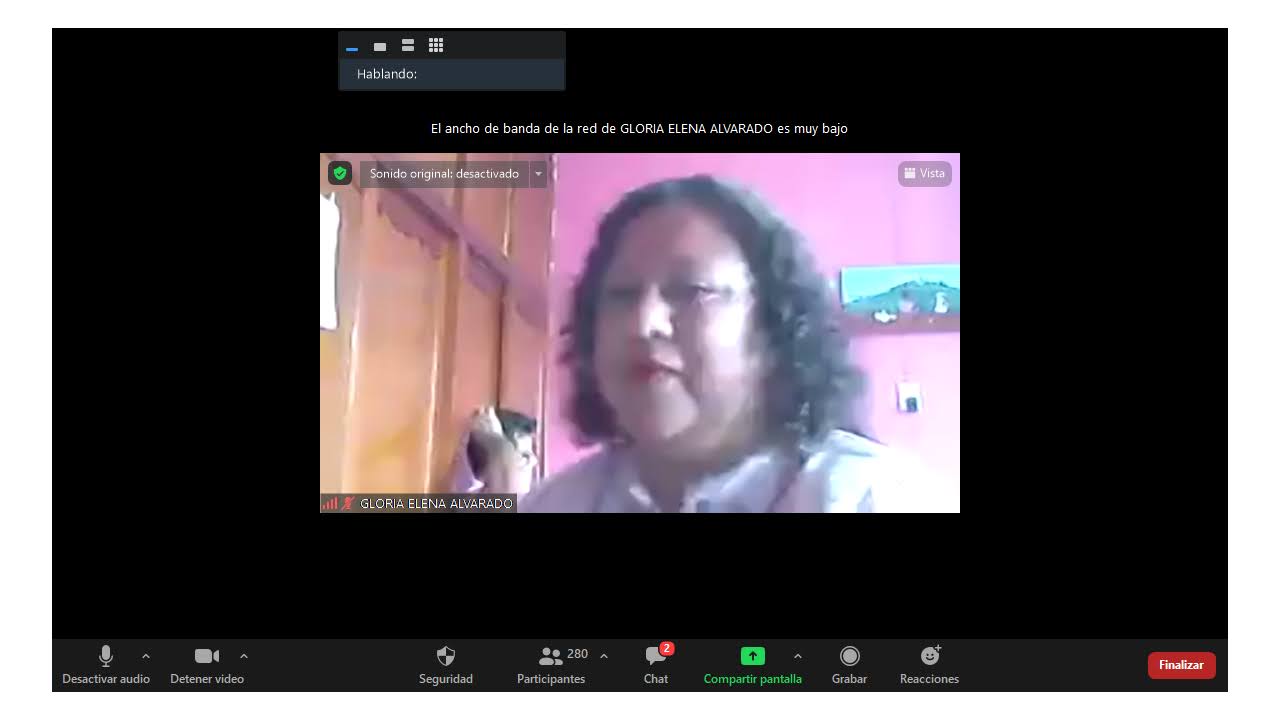Expand arrow next to Participantes count

coord(604,656)
